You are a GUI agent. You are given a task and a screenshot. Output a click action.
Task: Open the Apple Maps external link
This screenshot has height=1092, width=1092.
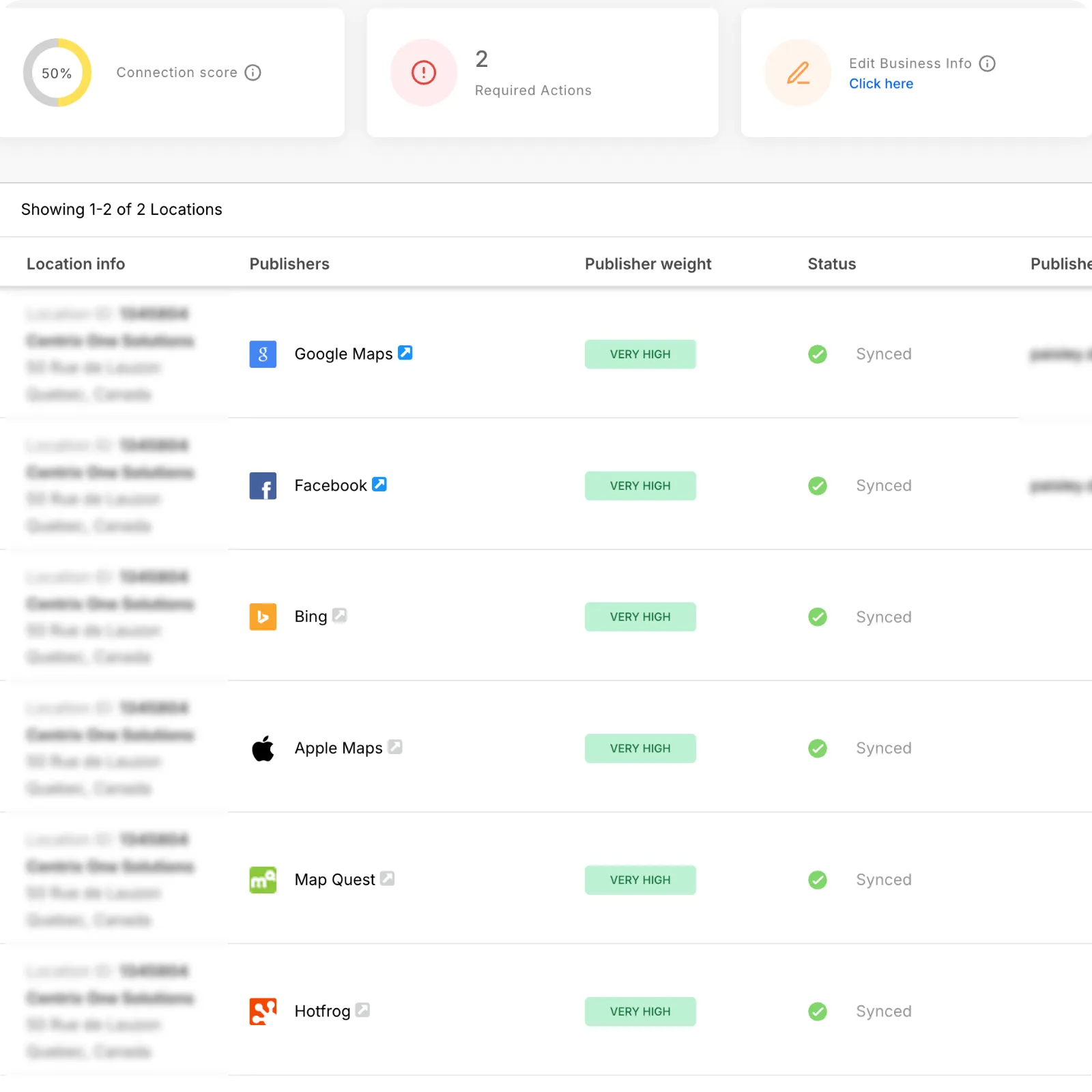(395, 747)
